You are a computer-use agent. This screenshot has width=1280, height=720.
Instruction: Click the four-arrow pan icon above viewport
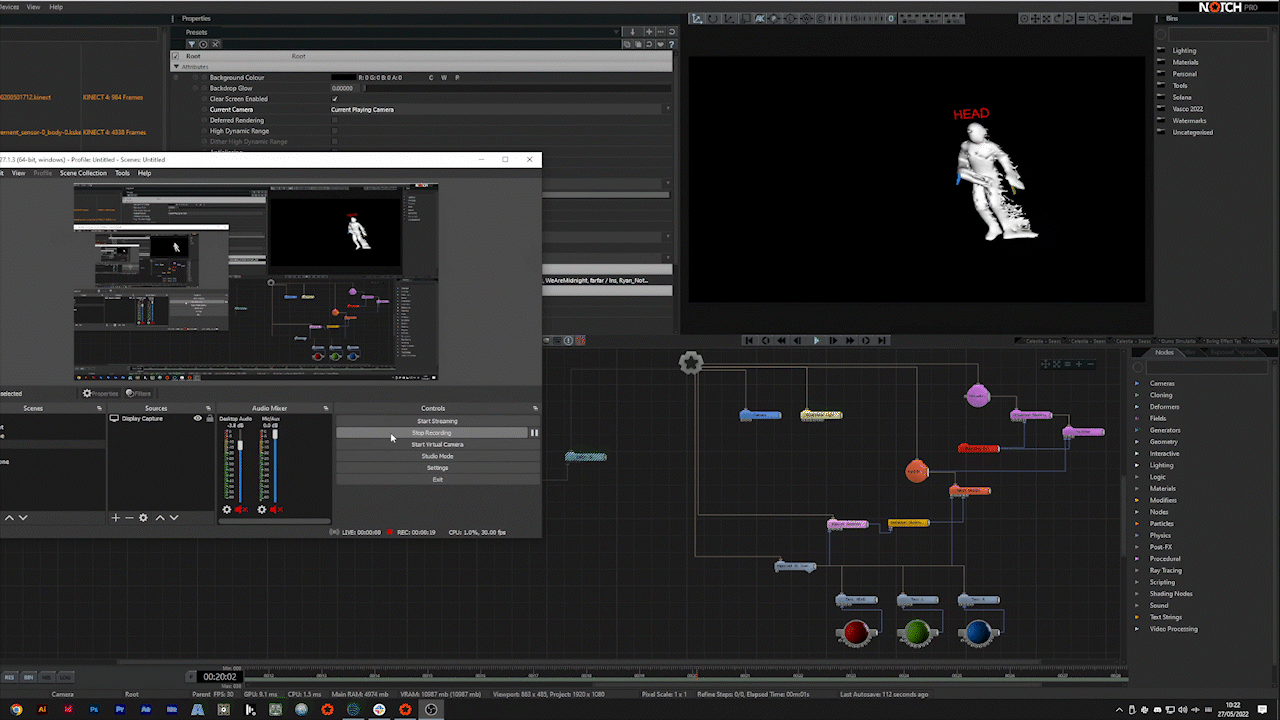coord(1035,18)
